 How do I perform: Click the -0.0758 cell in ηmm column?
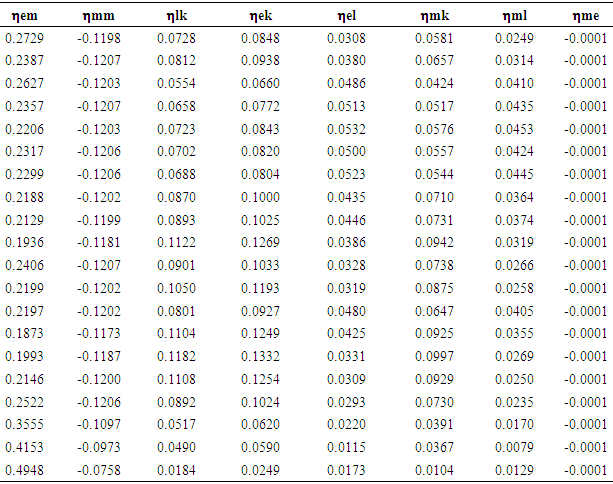(101, 470)
